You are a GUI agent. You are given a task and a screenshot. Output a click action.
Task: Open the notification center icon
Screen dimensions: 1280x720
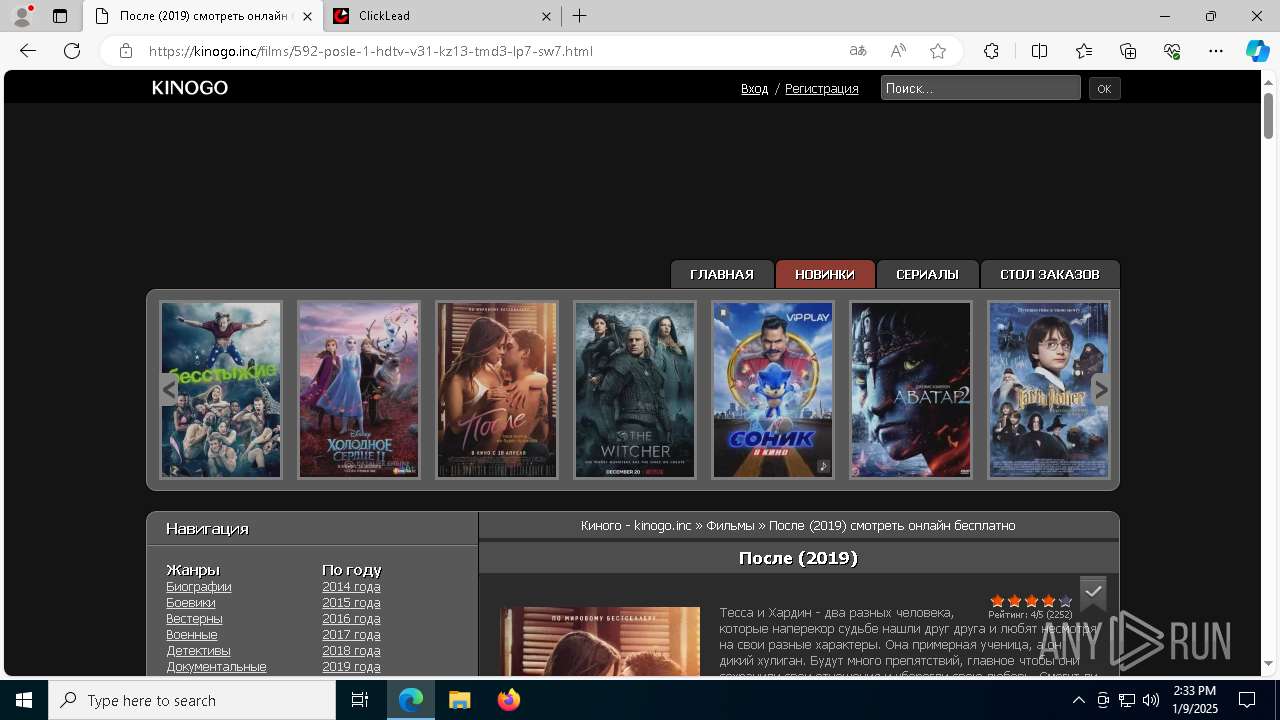[x=1247, y=700]
